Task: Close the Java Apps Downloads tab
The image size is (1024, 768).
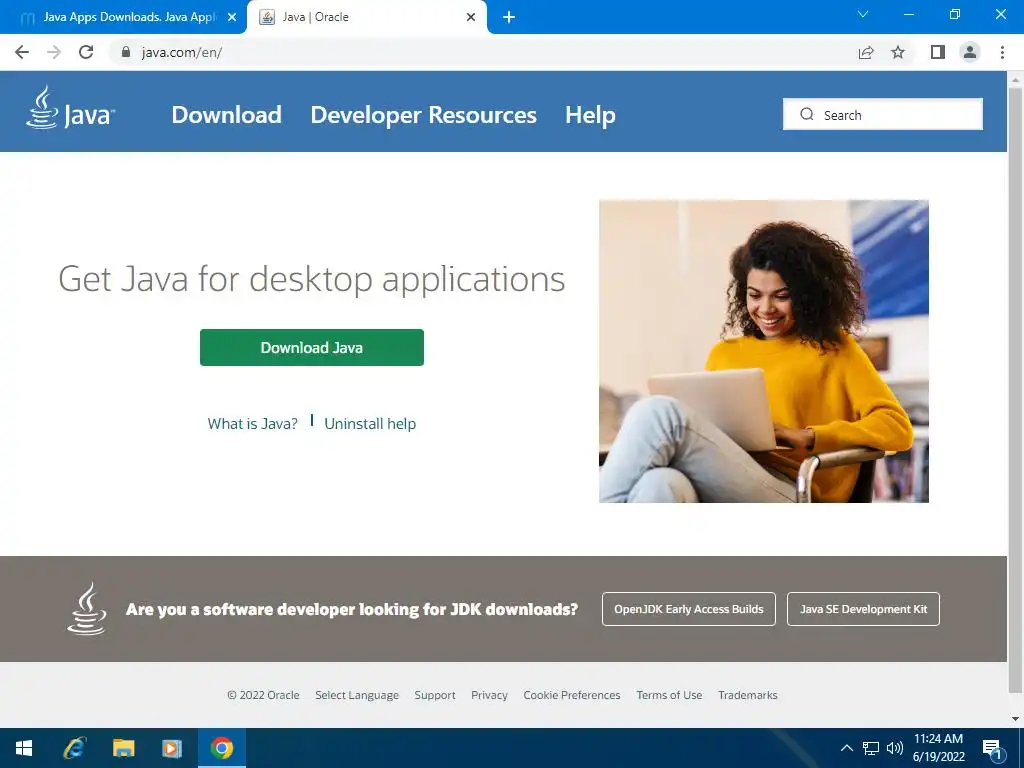Action: coord(232,18)
